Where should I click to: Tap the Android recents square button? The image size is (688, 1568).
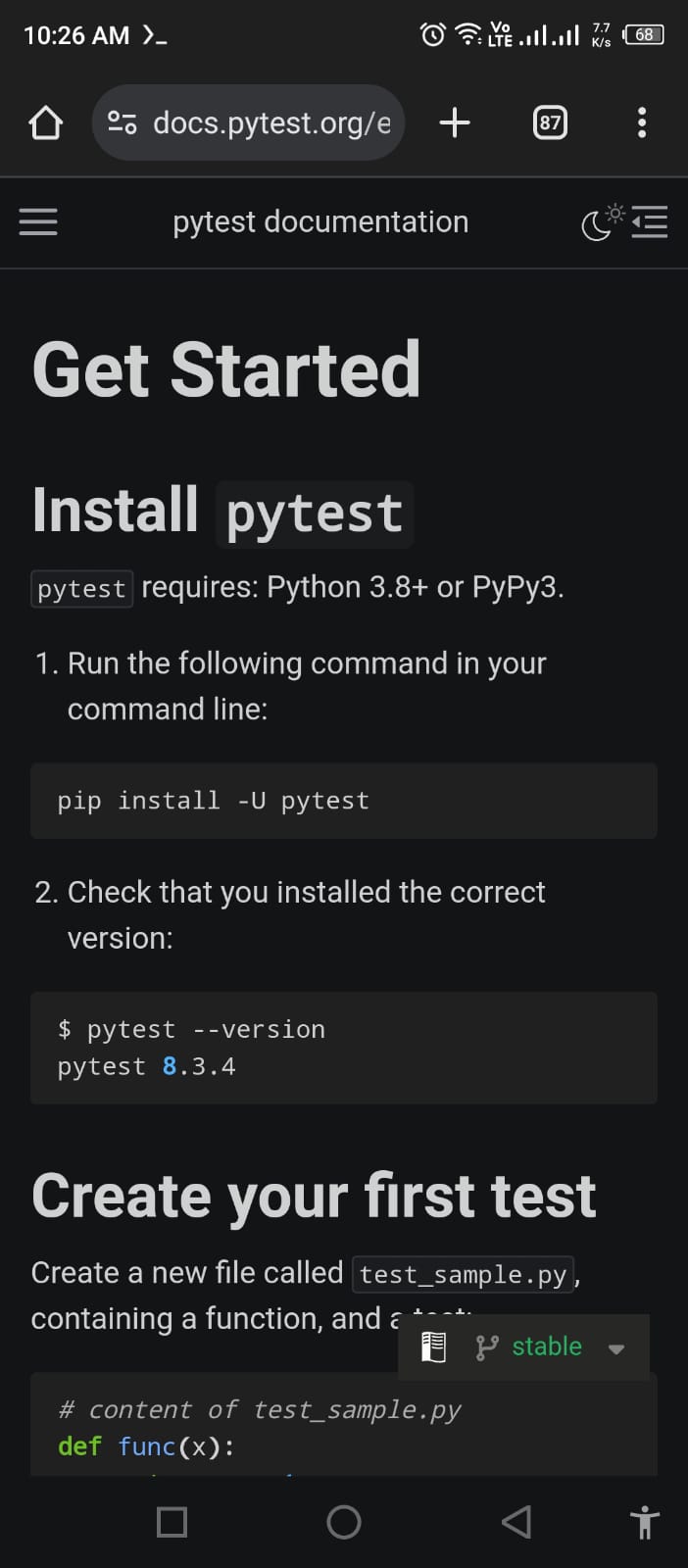pos(172,1522)
